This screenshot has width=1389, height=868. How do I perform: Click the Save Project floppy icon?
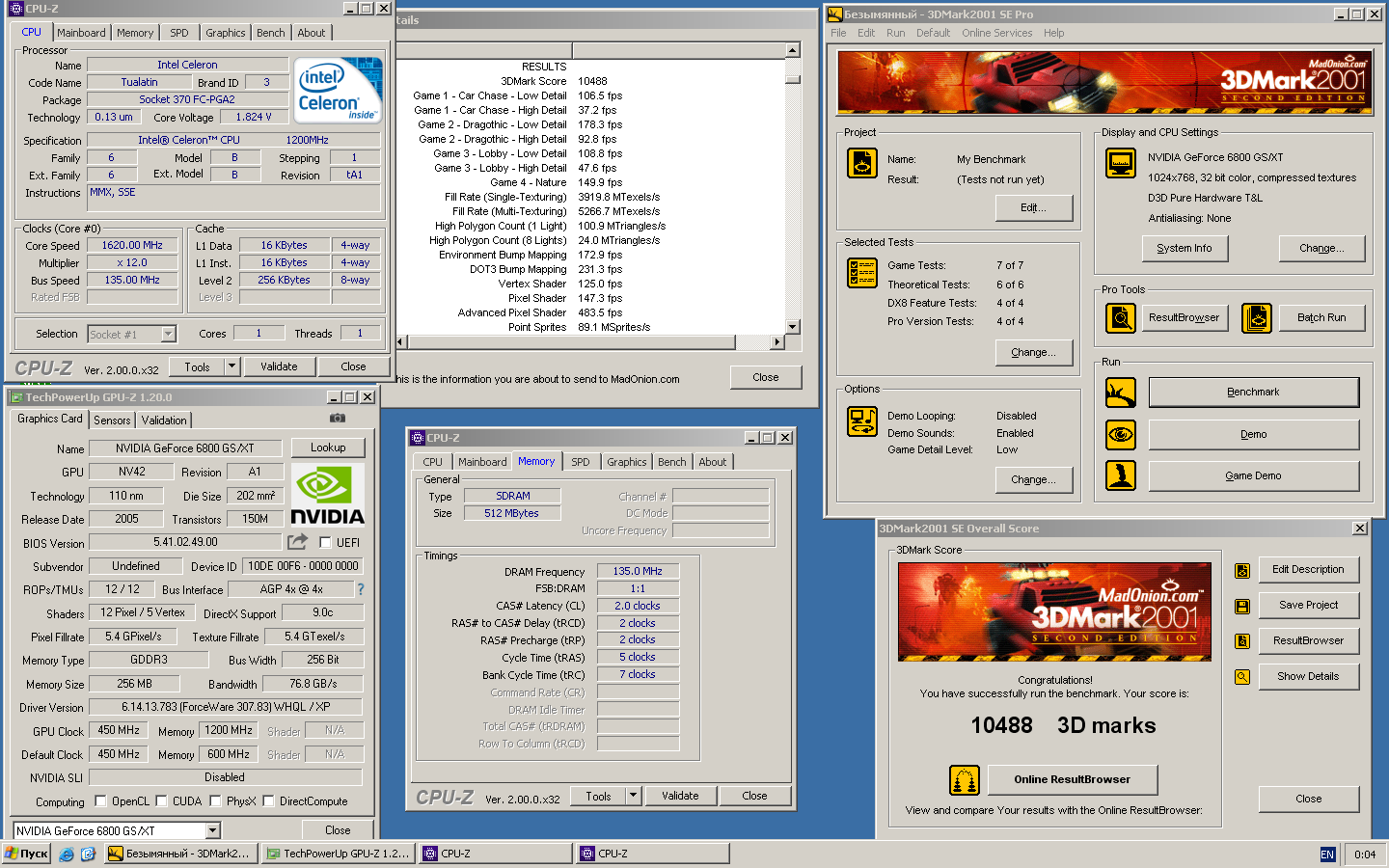pos(1242,607)
